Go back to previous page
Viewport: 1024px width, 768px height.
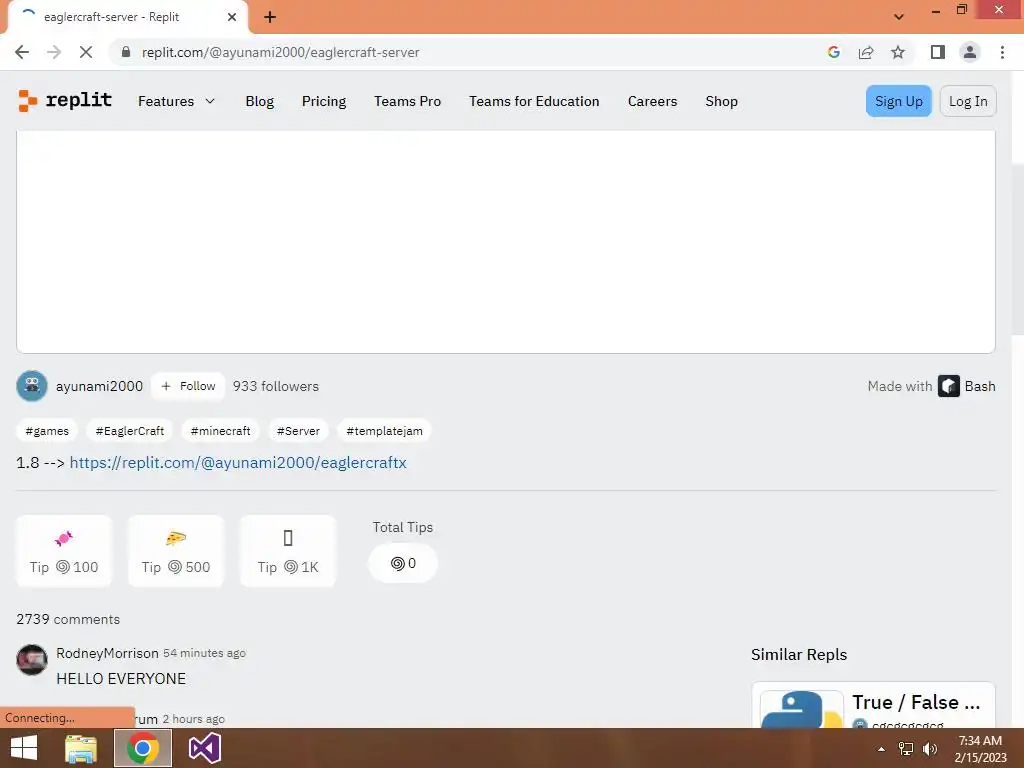point(22,52)
